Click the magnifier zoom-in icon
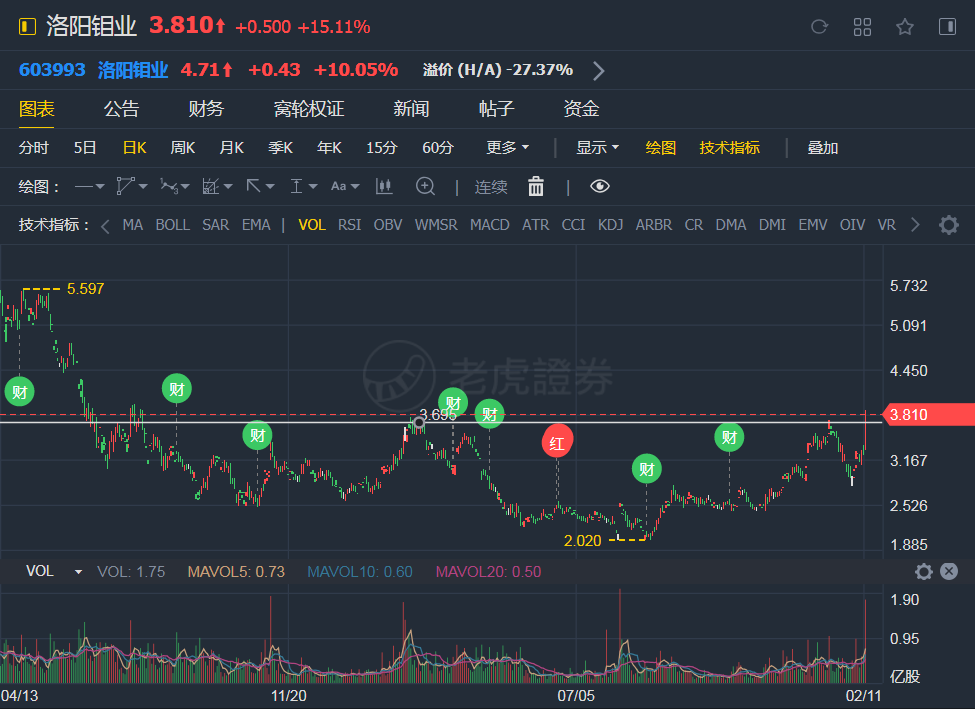 (425, 186)
